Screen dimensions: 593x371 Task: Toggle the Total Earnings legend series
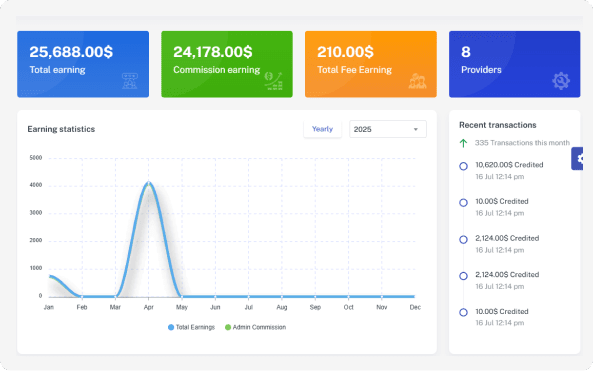[x=191, y=327]
